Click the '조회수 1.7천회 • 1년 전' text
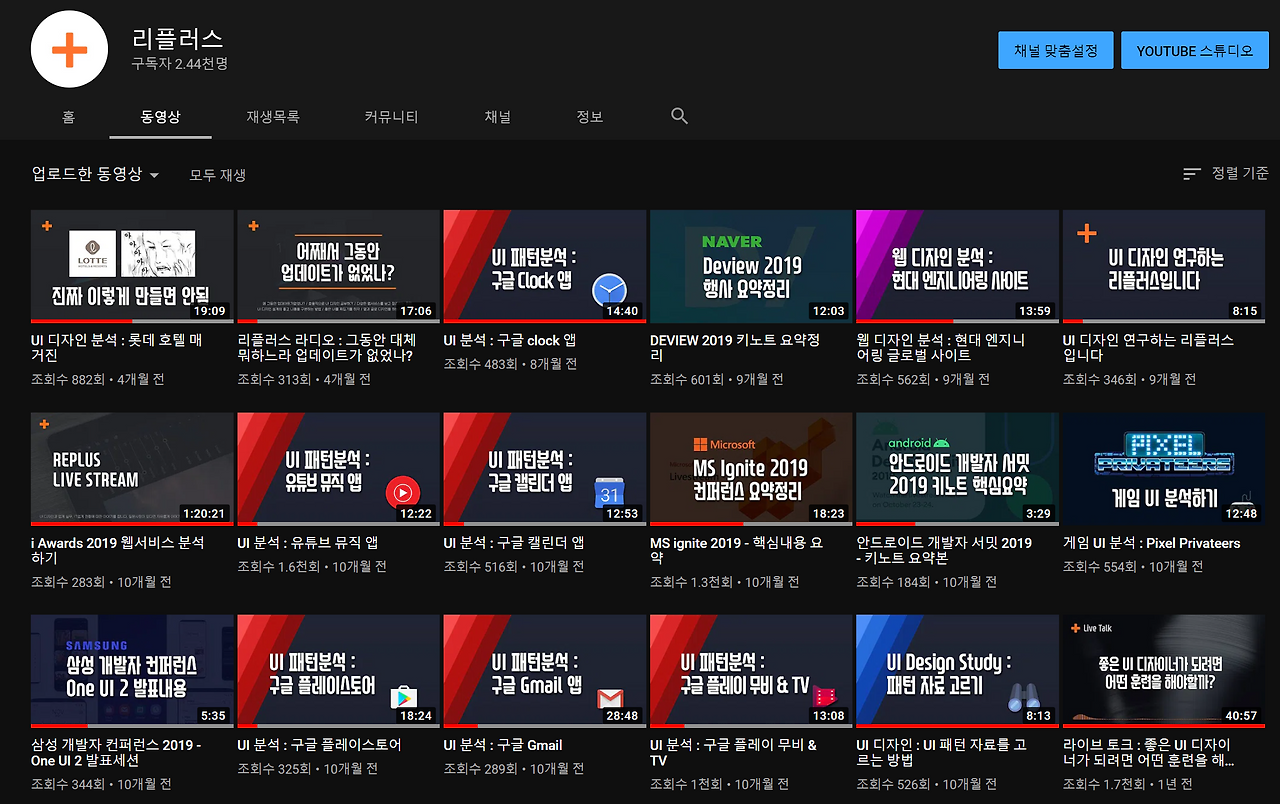Viewport: 1280px width, 804px height. click(x=1127, y=785)
